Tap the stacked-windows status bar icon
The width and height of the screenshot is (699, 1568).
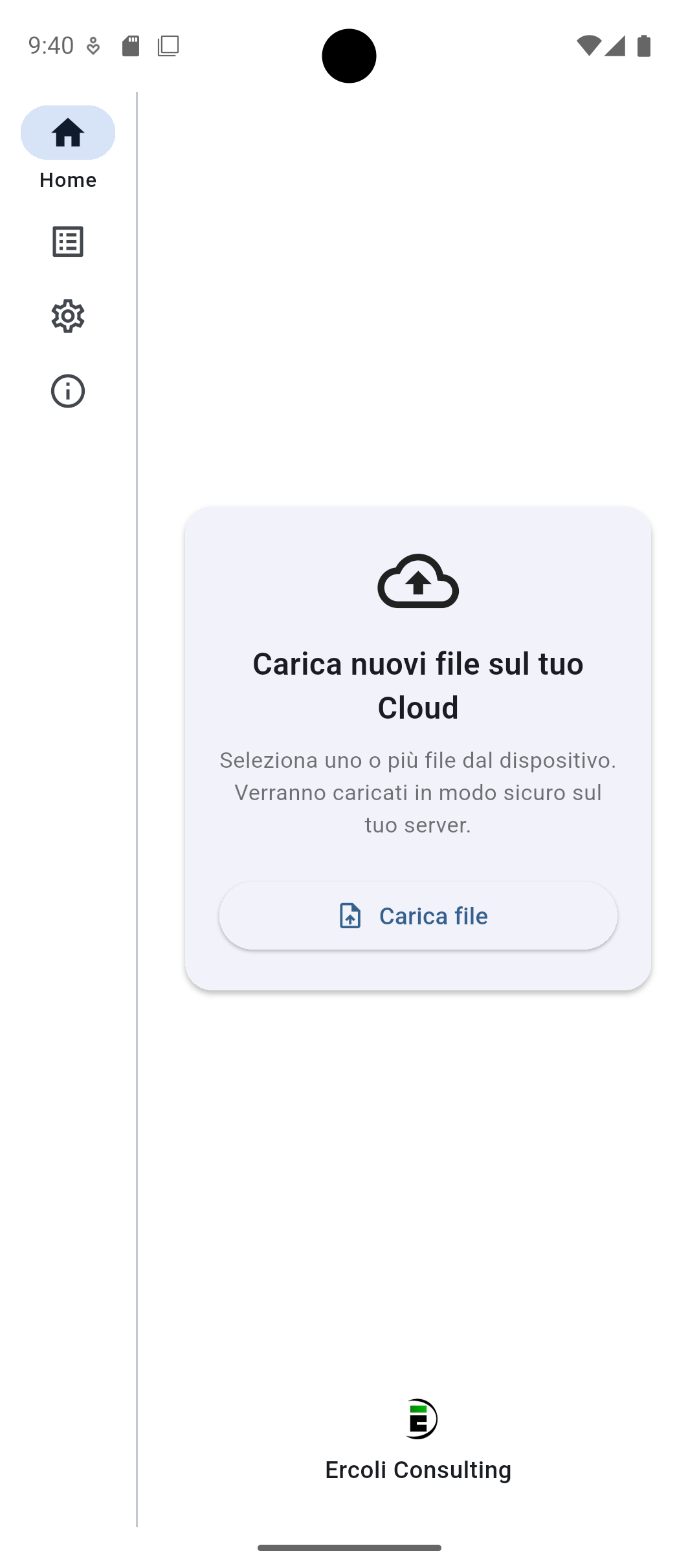[x=168, y=46]
